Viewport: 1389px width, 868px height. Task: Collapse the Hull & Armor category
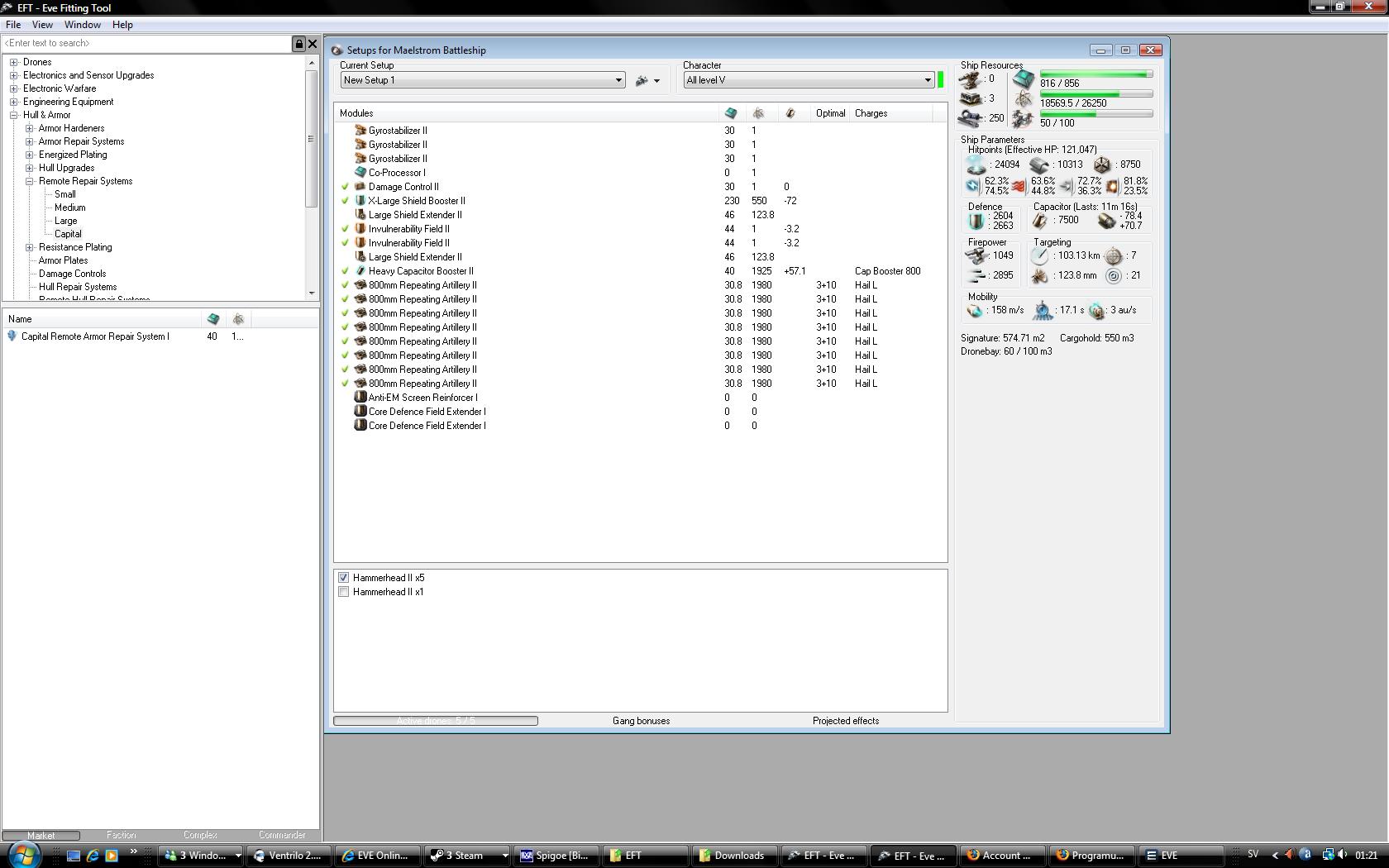coord(13,115)
